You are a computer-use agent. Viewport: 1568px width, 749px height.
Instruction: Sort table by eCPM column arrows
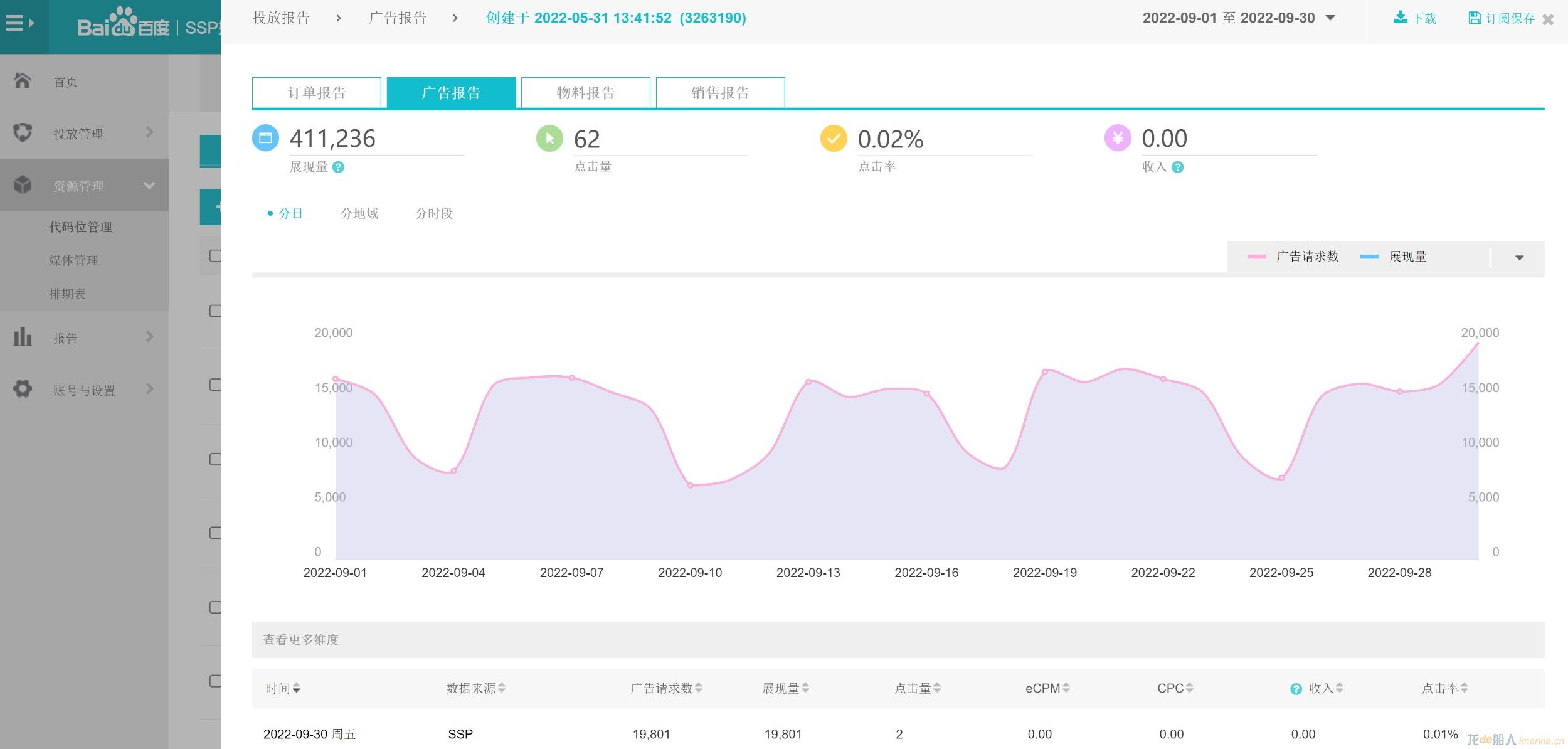point(1066,688)
